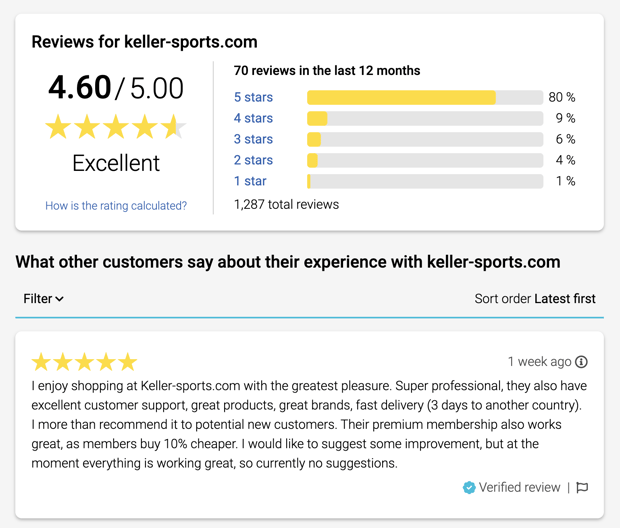The height and width of the screenshot is (528, 620).
Task: Click the review text about Keller-sports.com
Action: coord(309,424)
